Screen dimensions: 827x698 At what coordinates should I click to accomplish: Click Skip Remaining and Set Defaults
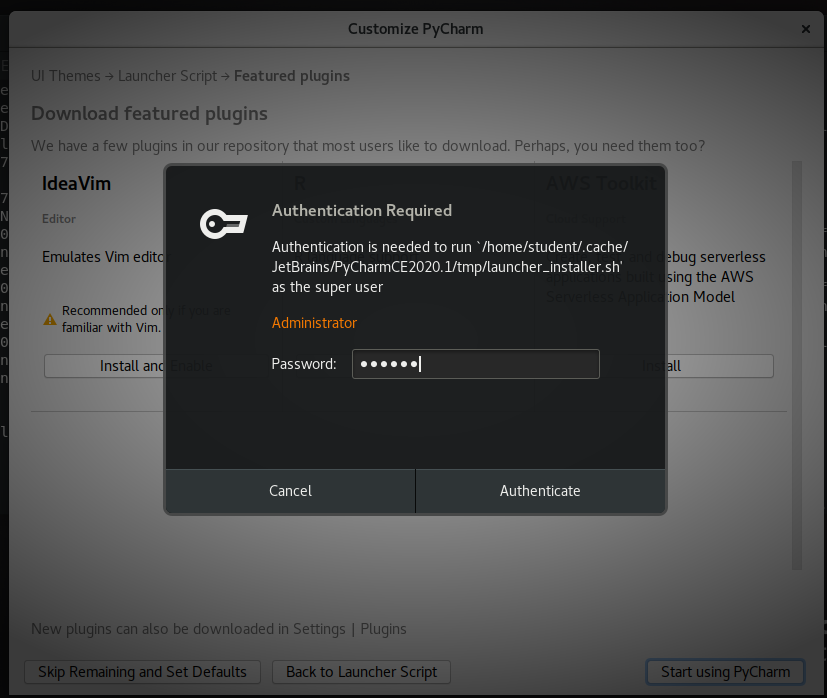click(142, 671)
